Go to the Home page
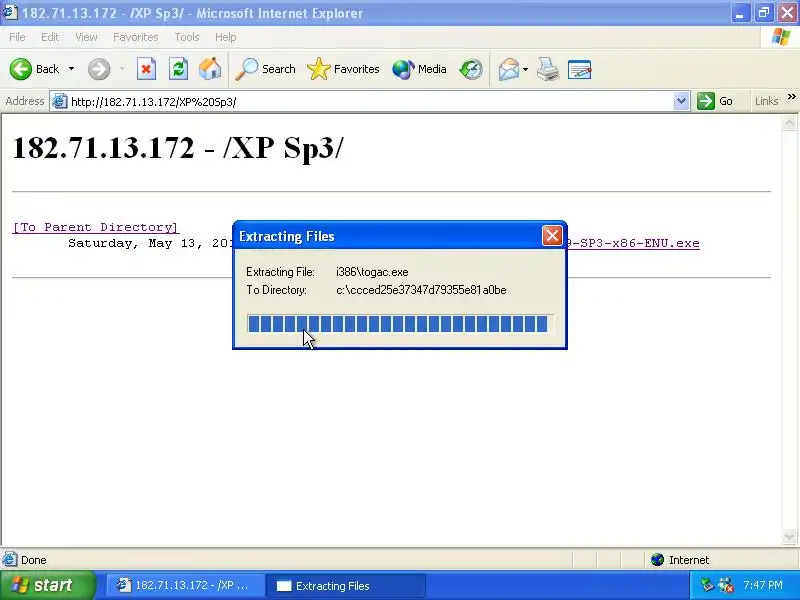This screenshot has width=800, height=600. pos(210,69)
